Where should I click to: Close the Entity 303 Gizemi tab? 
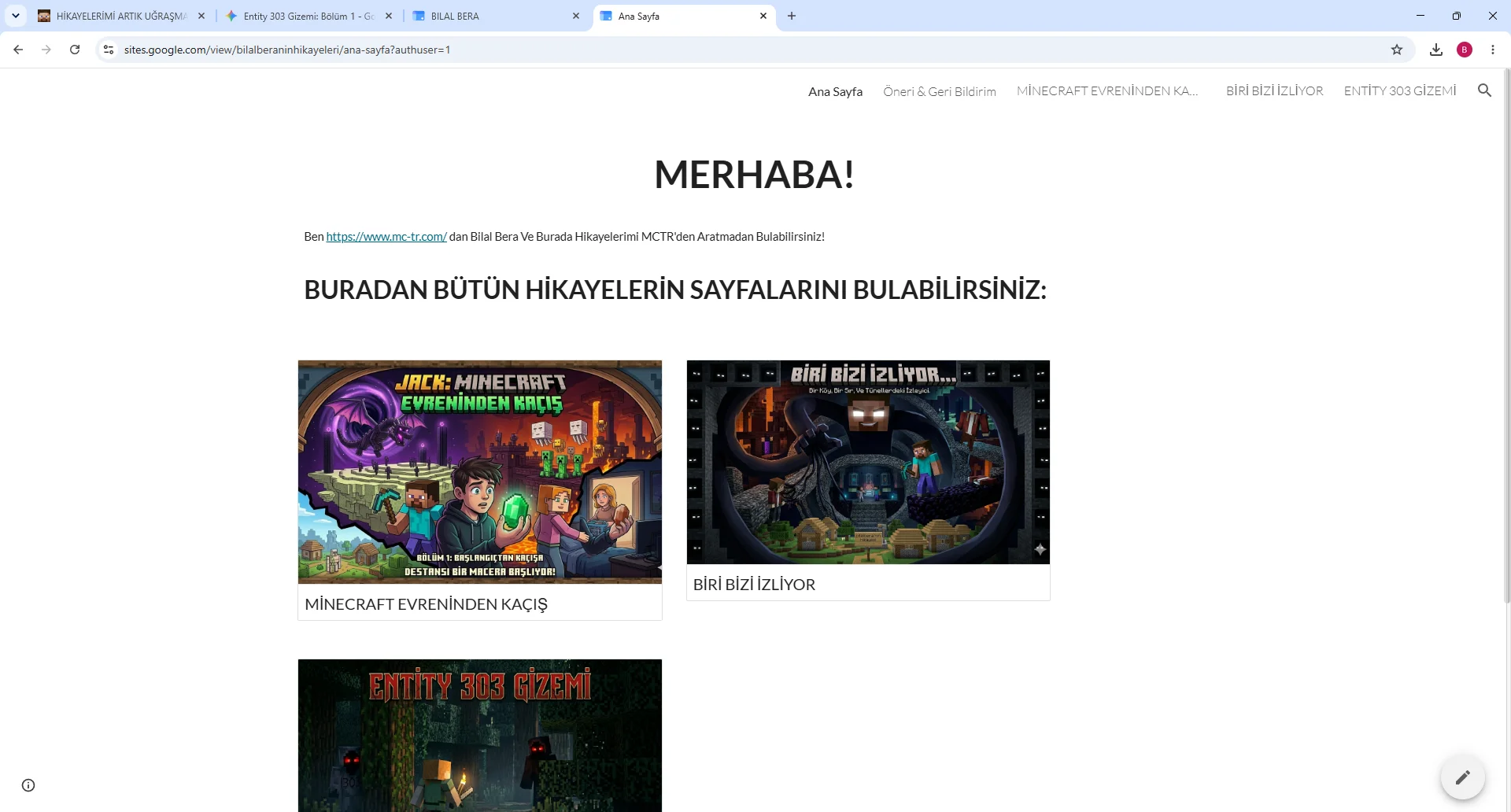click(x=389, y=16)
